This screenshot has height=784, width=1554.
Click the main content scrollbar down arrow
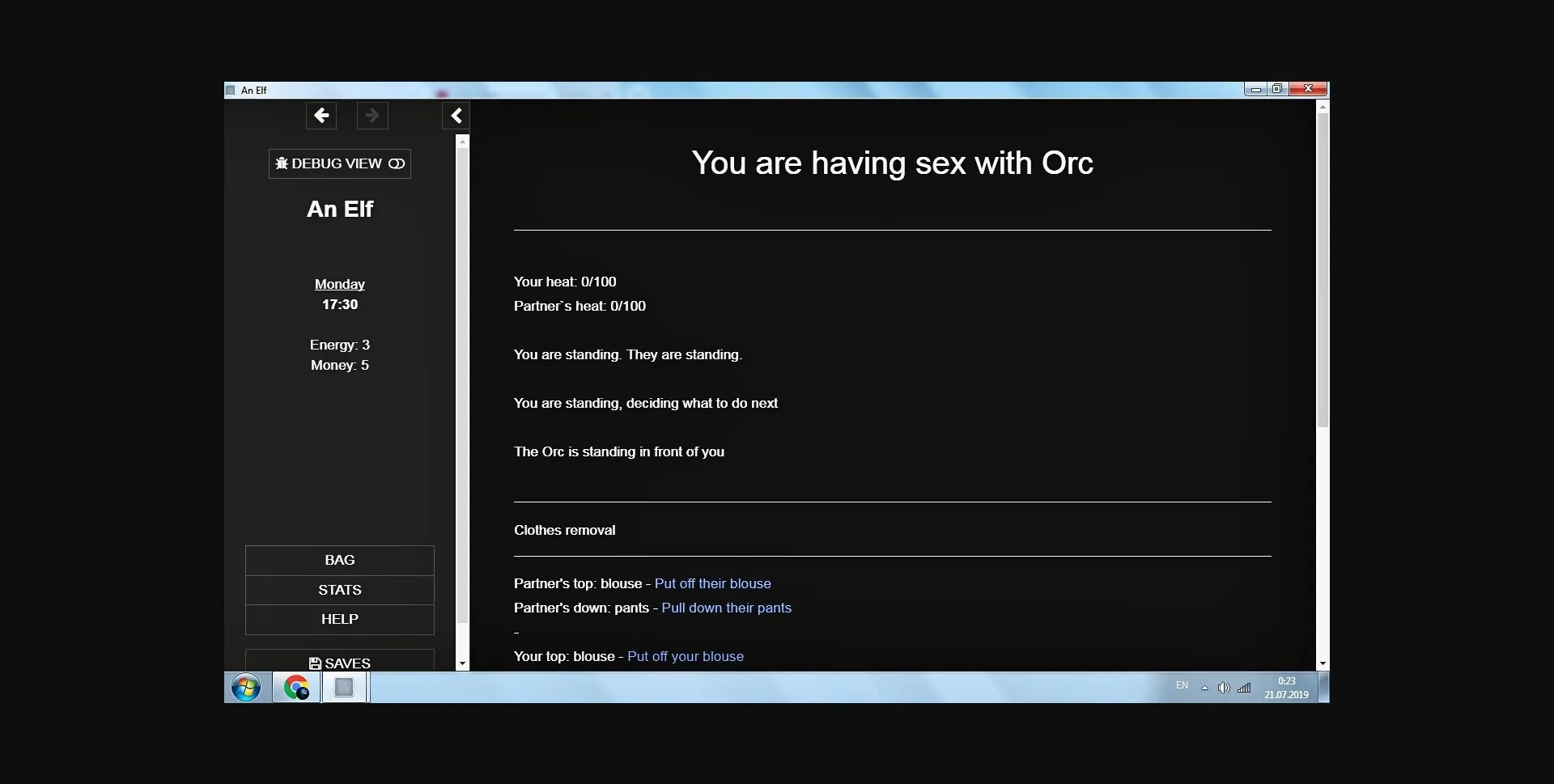[1323, 663]
